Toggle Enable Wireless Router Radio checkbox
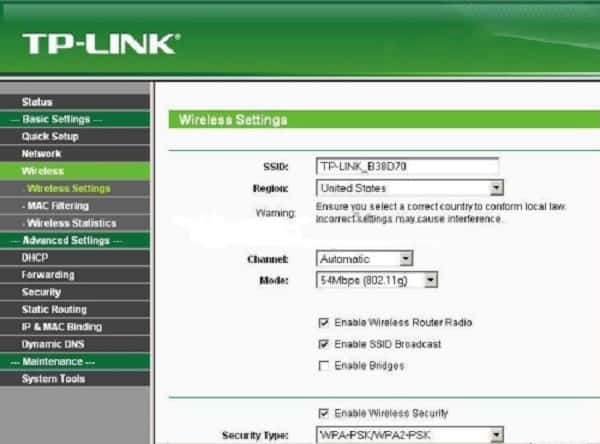The width and height of the screenshot is (600, 444). pos(324,323)
